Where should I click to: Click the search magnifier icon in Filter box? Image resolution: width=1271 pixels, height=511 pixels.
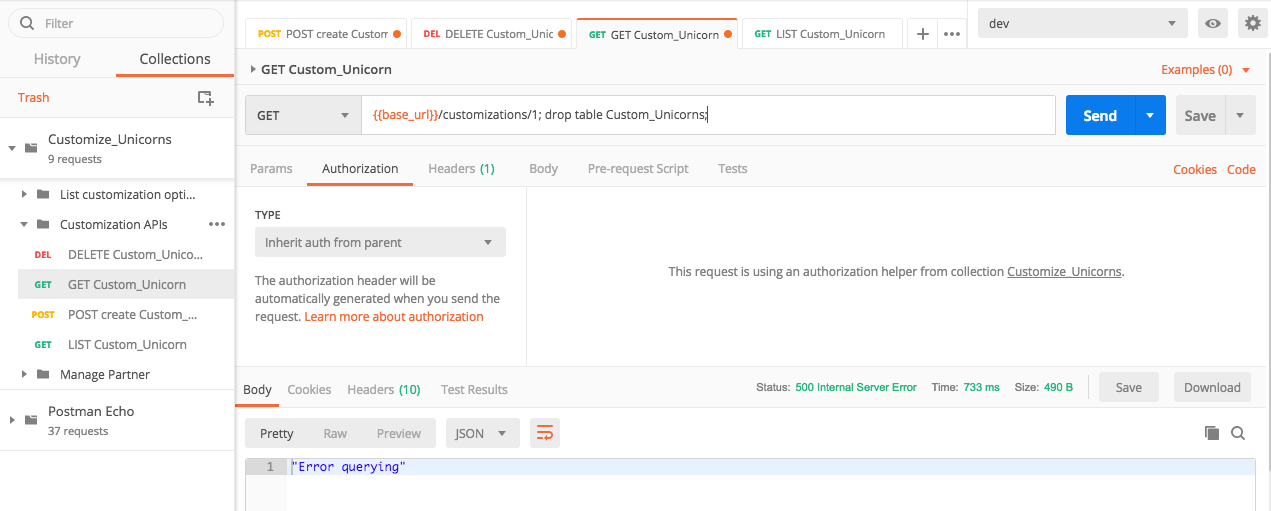[x=26, y=23]
